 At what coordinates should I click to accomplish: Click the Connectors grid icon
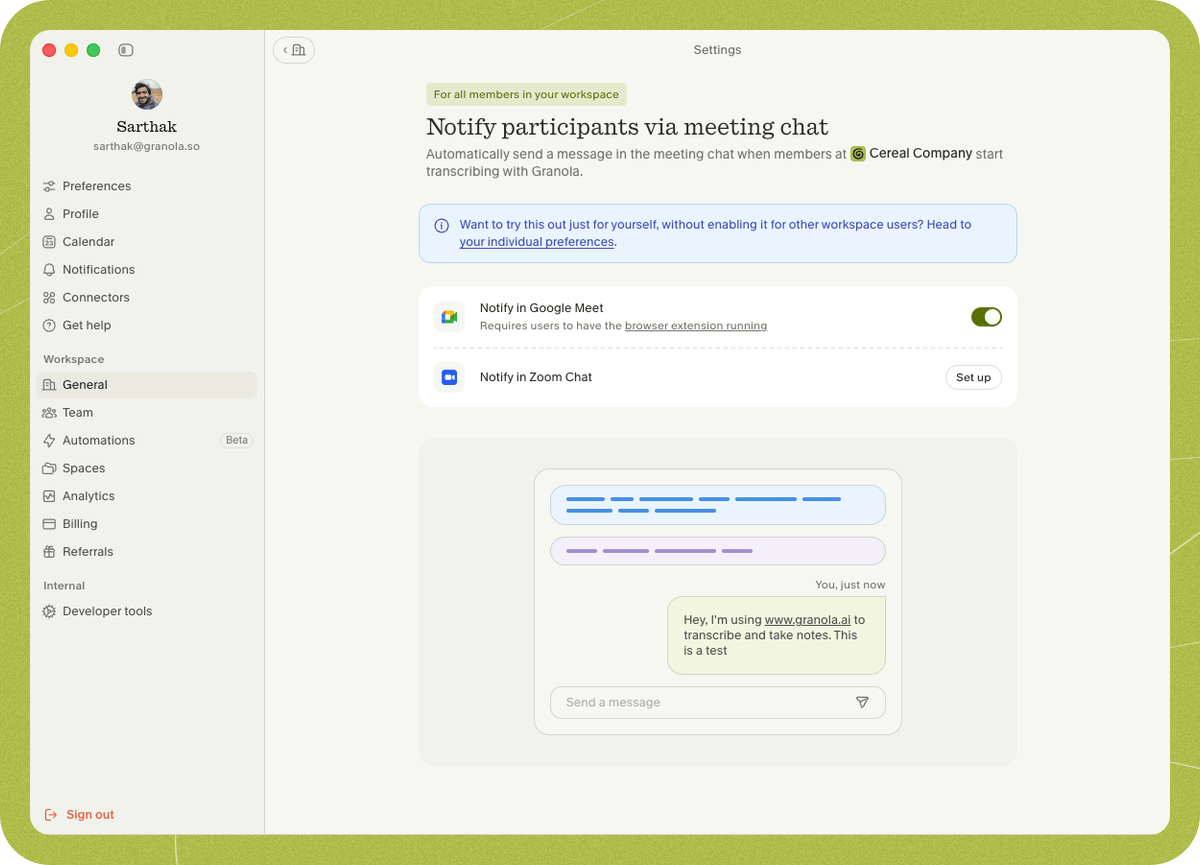pos(49,298)
